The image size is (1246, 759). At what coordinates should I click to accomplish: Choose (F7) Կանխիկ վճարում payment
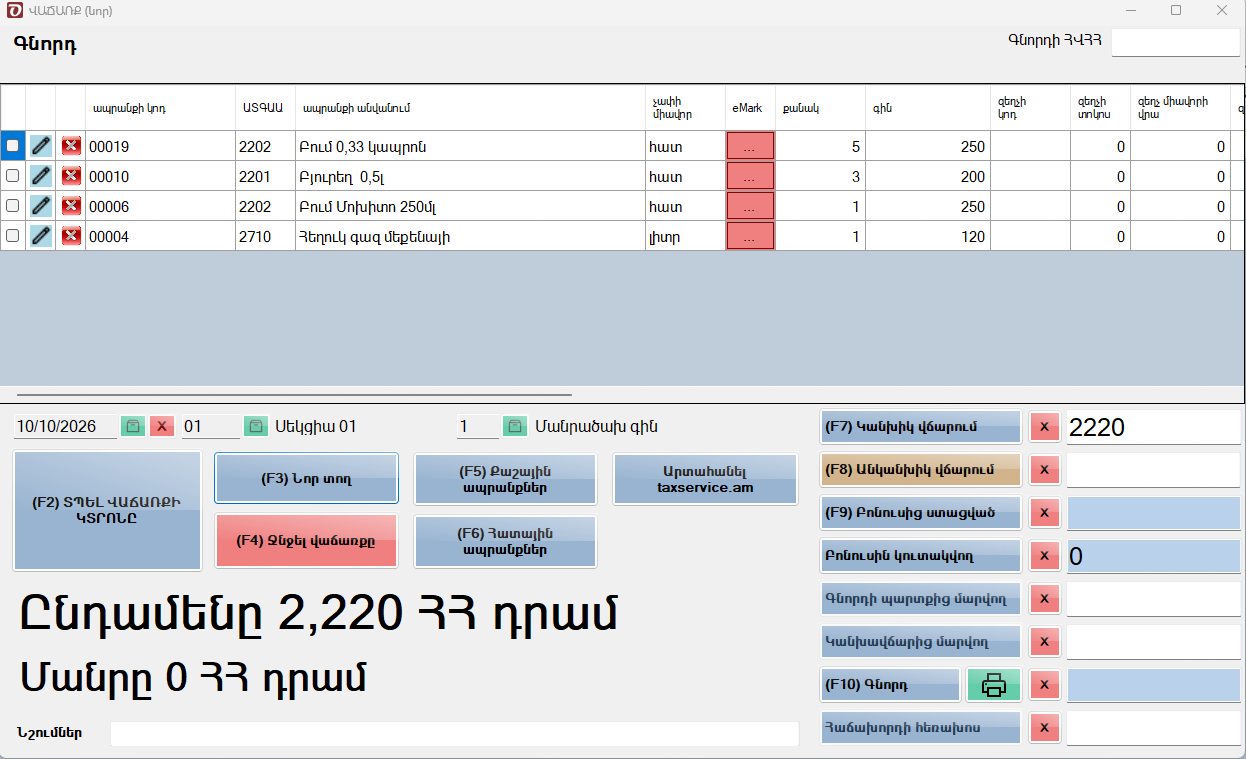921,427
